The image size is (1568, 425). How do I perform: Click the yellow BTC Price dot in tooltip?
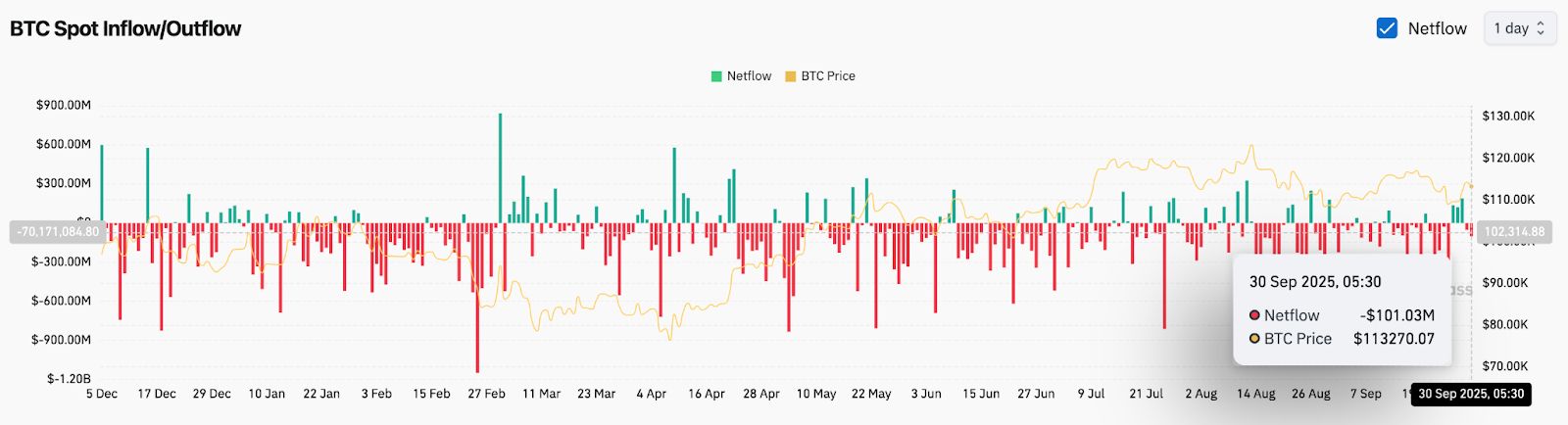point(1254,339)
